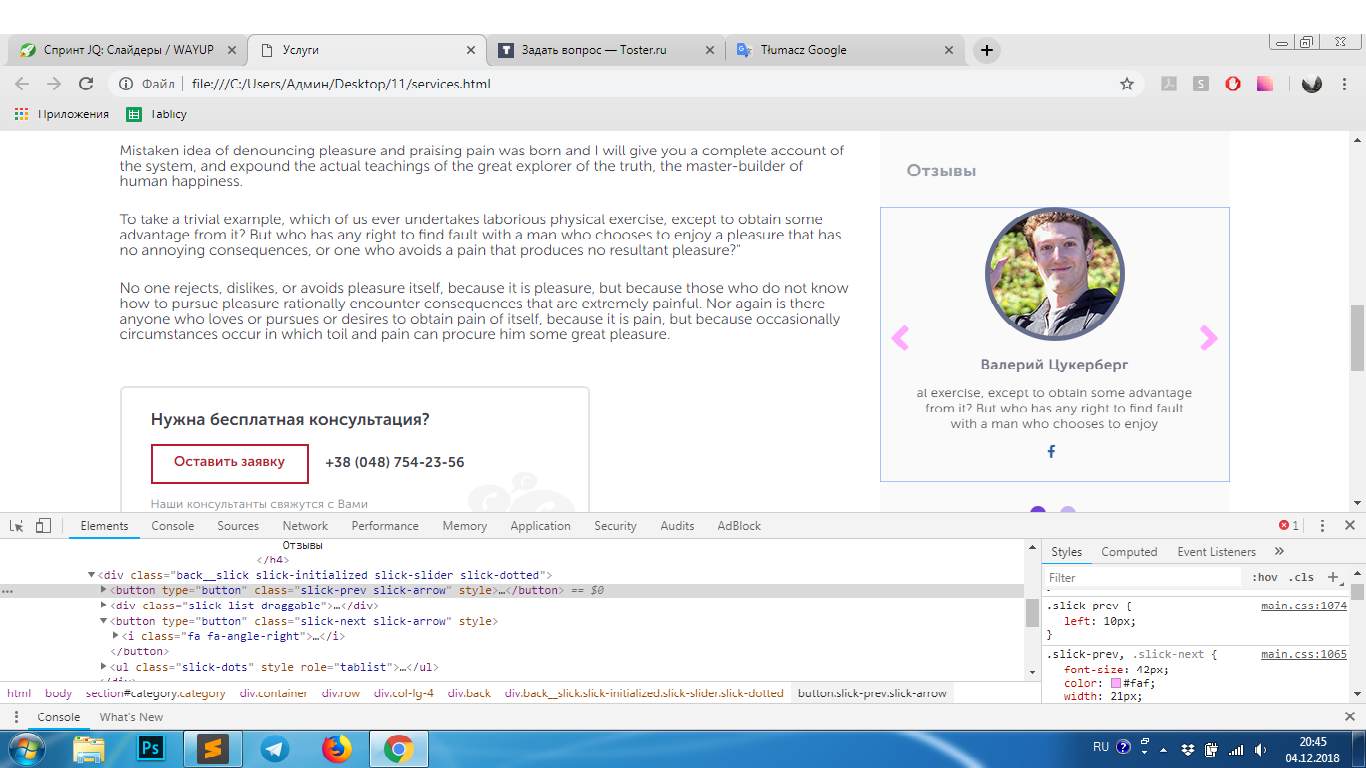Open the Performance tab
The image size is (1366, 768).
click(385, 526)
